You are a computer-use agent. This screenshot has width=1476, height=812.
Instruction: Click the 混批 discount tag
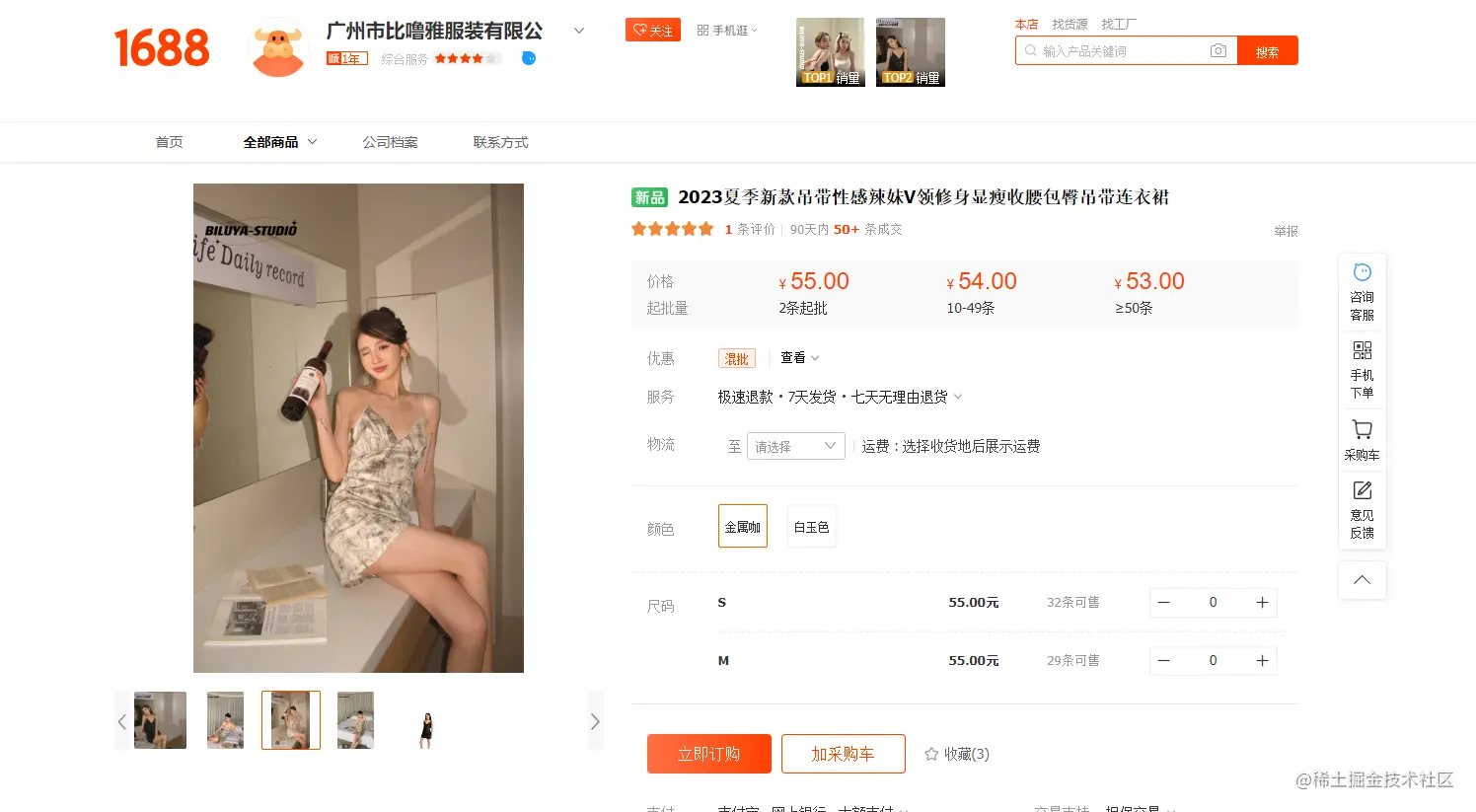pyautogui.click(x=737, y=358)
